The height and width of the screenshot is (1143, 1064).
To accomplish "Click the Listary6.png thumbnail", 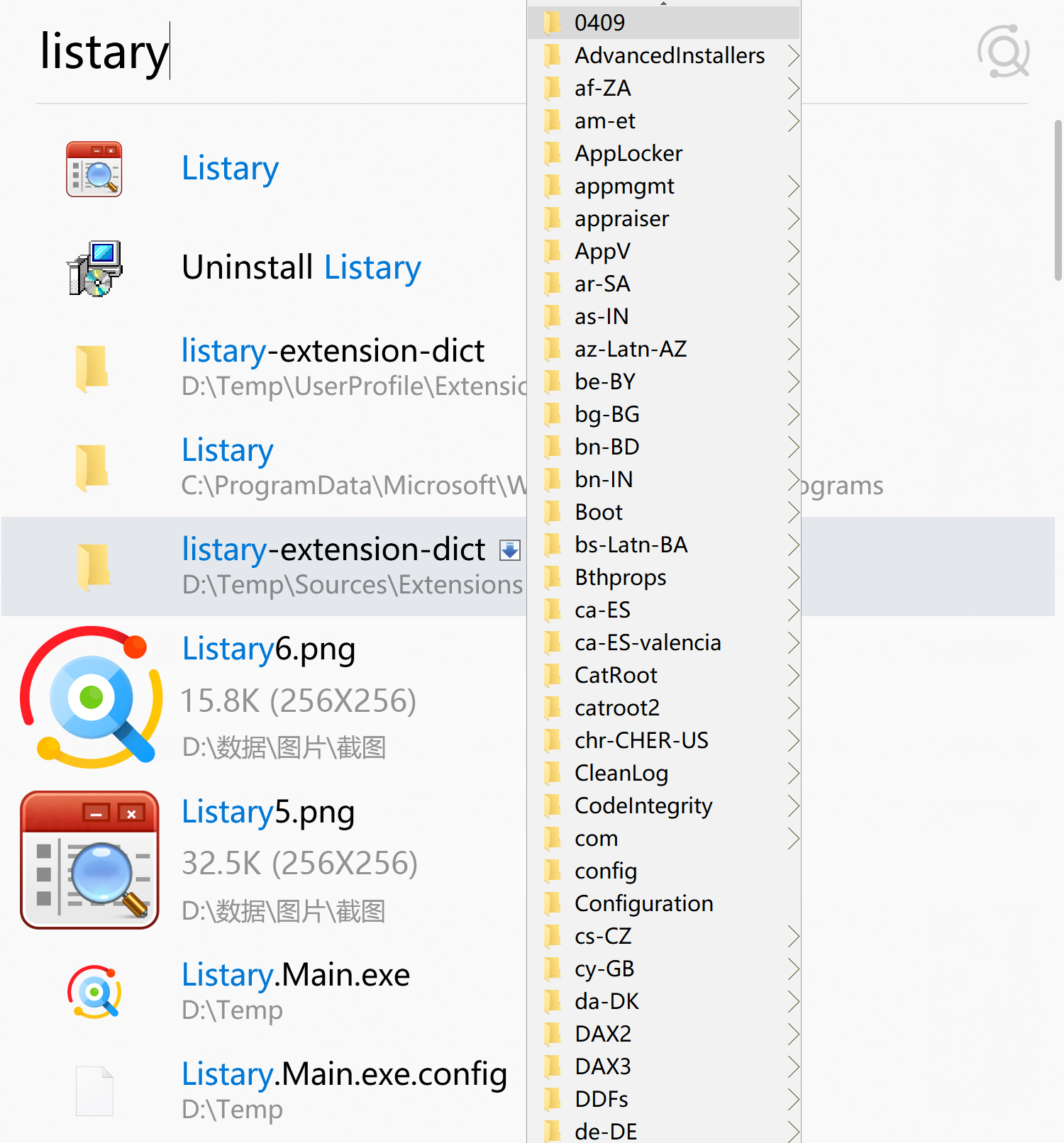I will point(91,697).
